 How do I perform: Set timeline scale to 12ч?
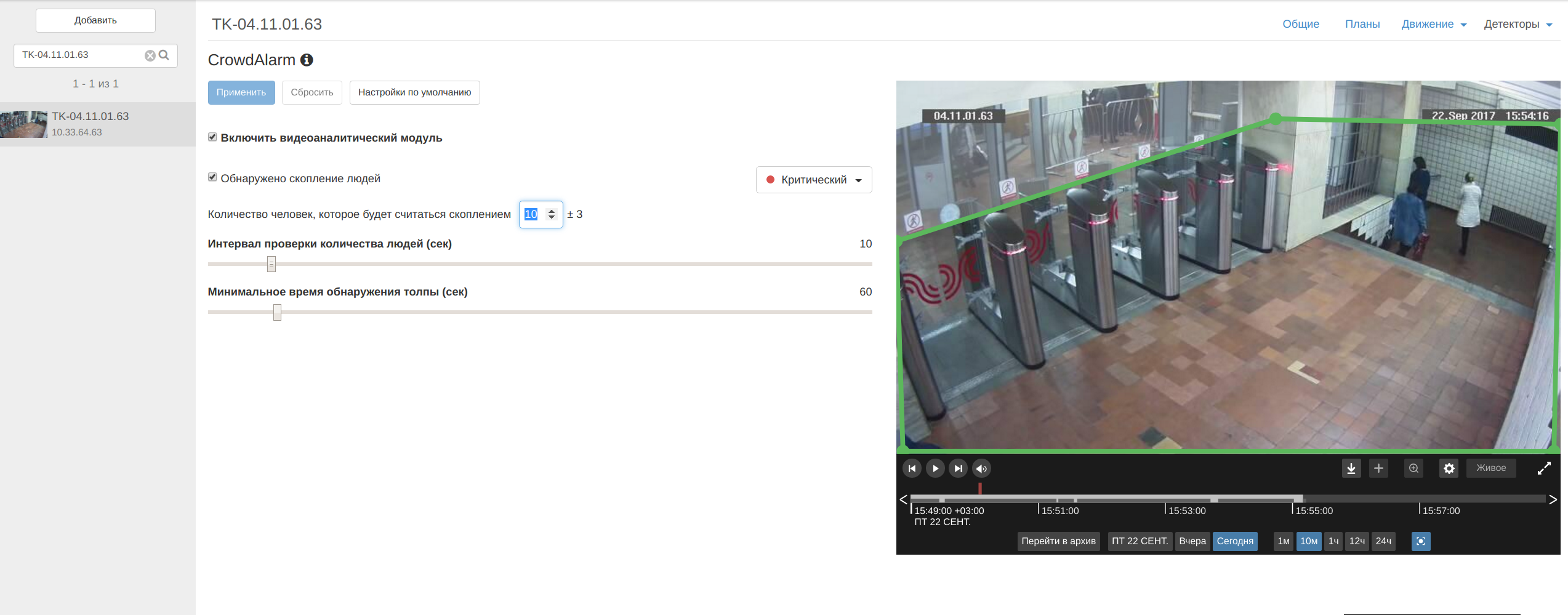[1357, 541]
